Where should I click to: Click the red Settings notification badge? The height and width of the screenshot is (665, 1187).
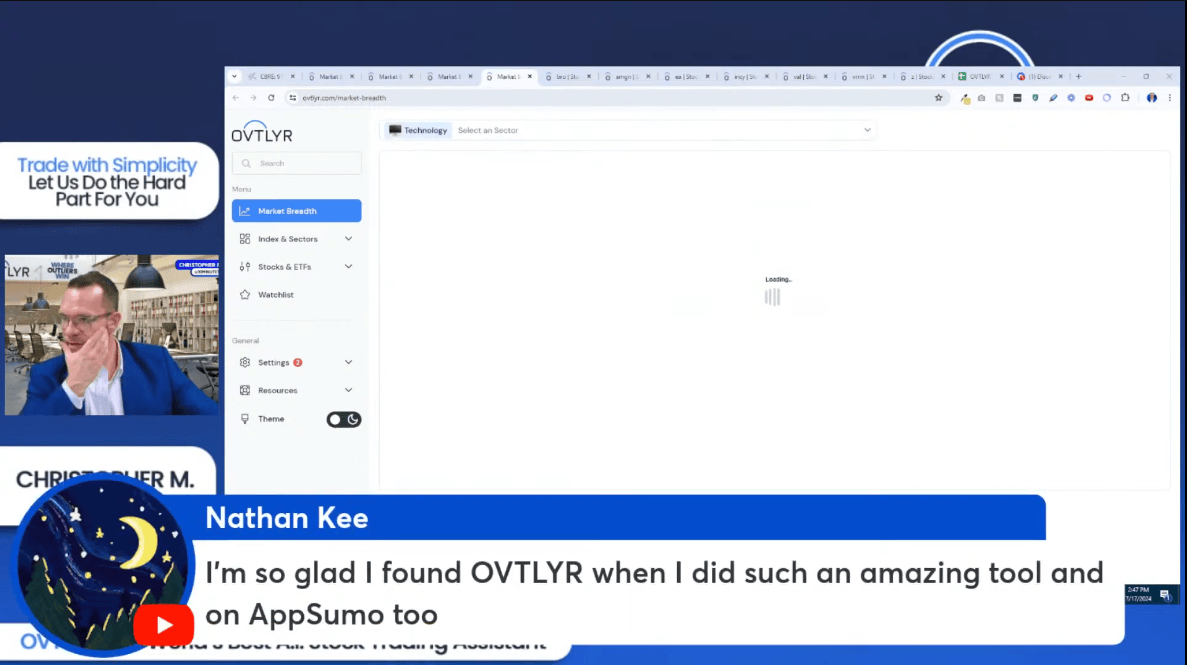click(x=298, y=363)
